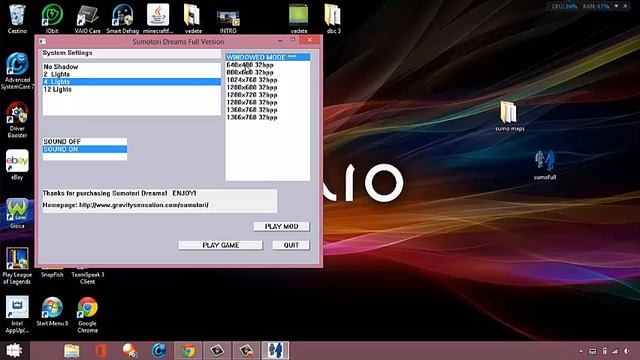Viewport: 640px width, 360px height.
Task: Click the QUIT button
Action: [291, 245]
